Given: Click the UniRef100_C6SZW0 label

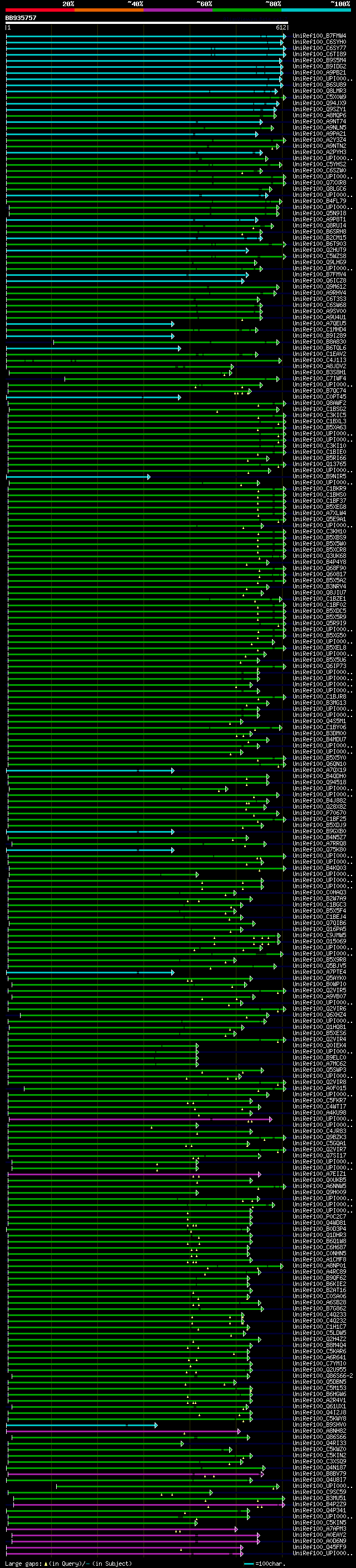Looking at the screenshot, I should [319, 170].
